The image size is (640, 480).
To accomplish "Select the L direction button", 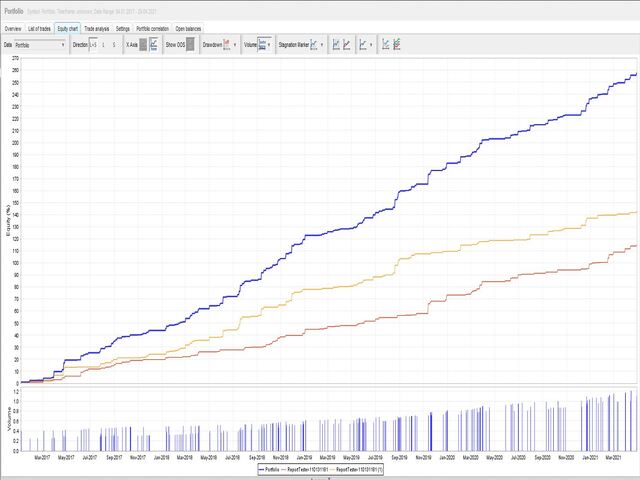I will coord(104,44).
